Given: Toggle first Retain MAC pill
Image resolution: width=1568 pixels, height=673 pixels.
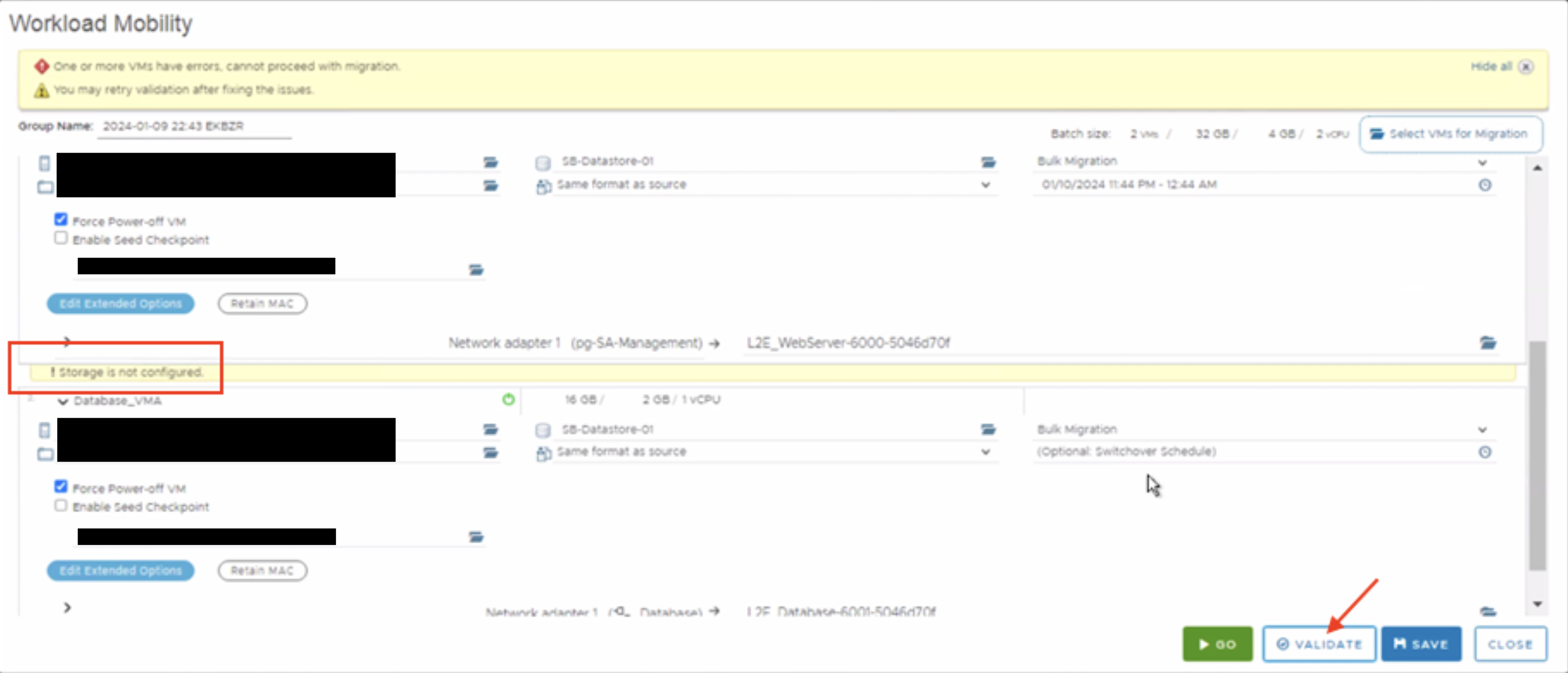Looking at the screenshot, I should point(262,304).
